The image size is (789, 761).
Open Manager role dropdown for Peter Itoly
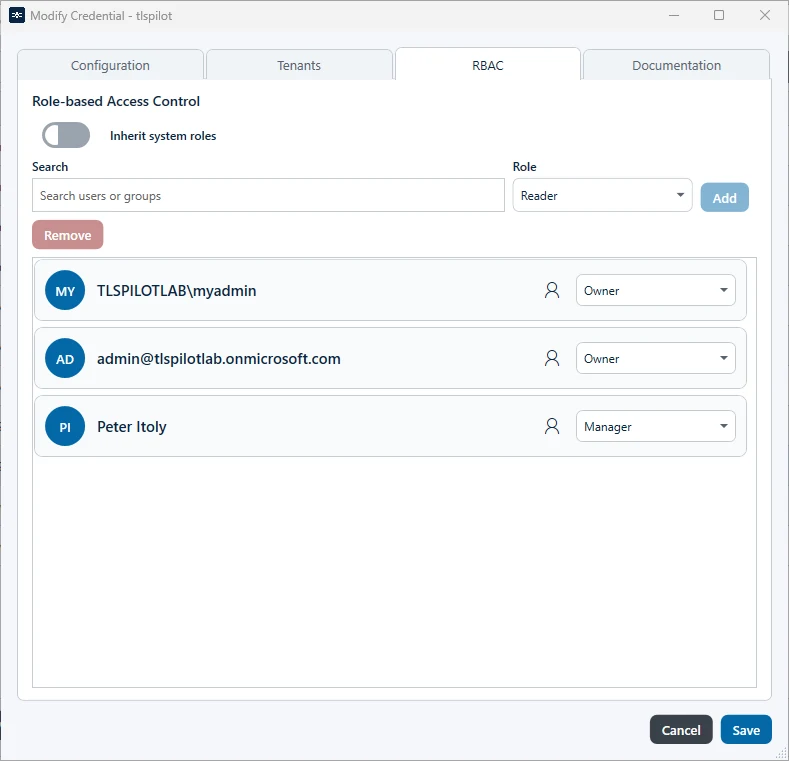[656, 426]
